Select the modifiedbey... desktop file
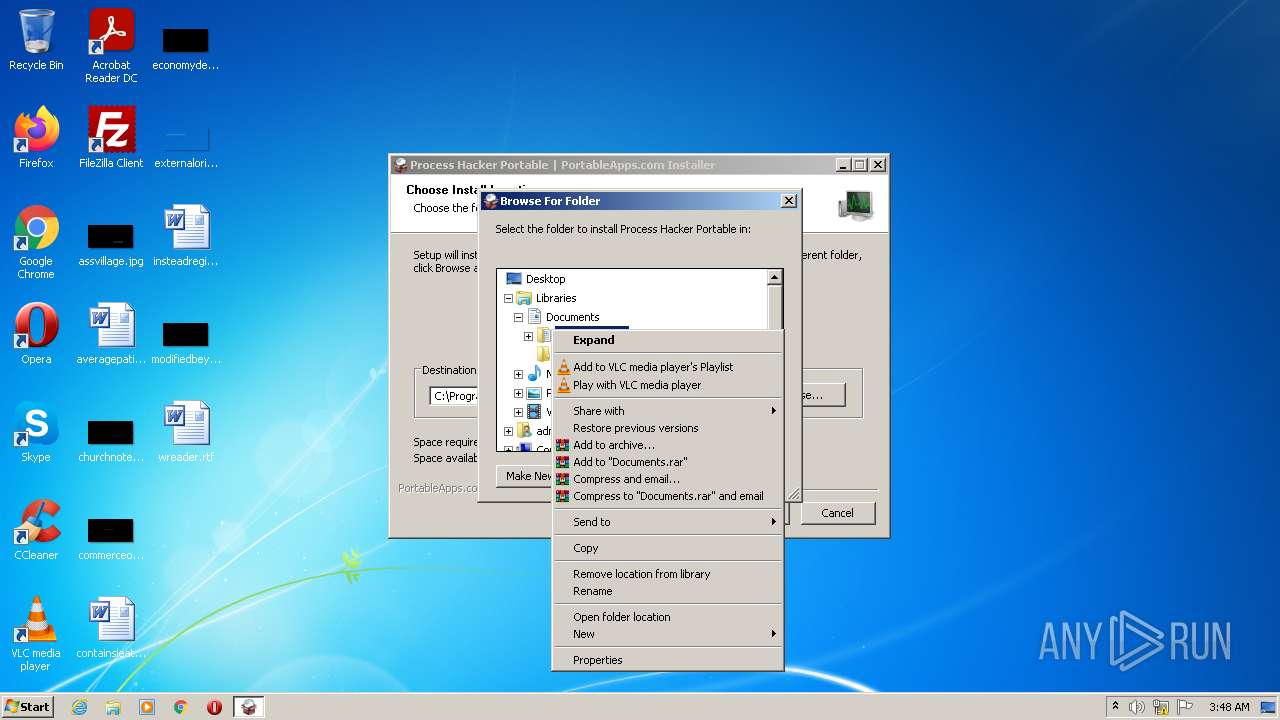Viewport: 1280px width, 720px height. [x=186, y=342]
